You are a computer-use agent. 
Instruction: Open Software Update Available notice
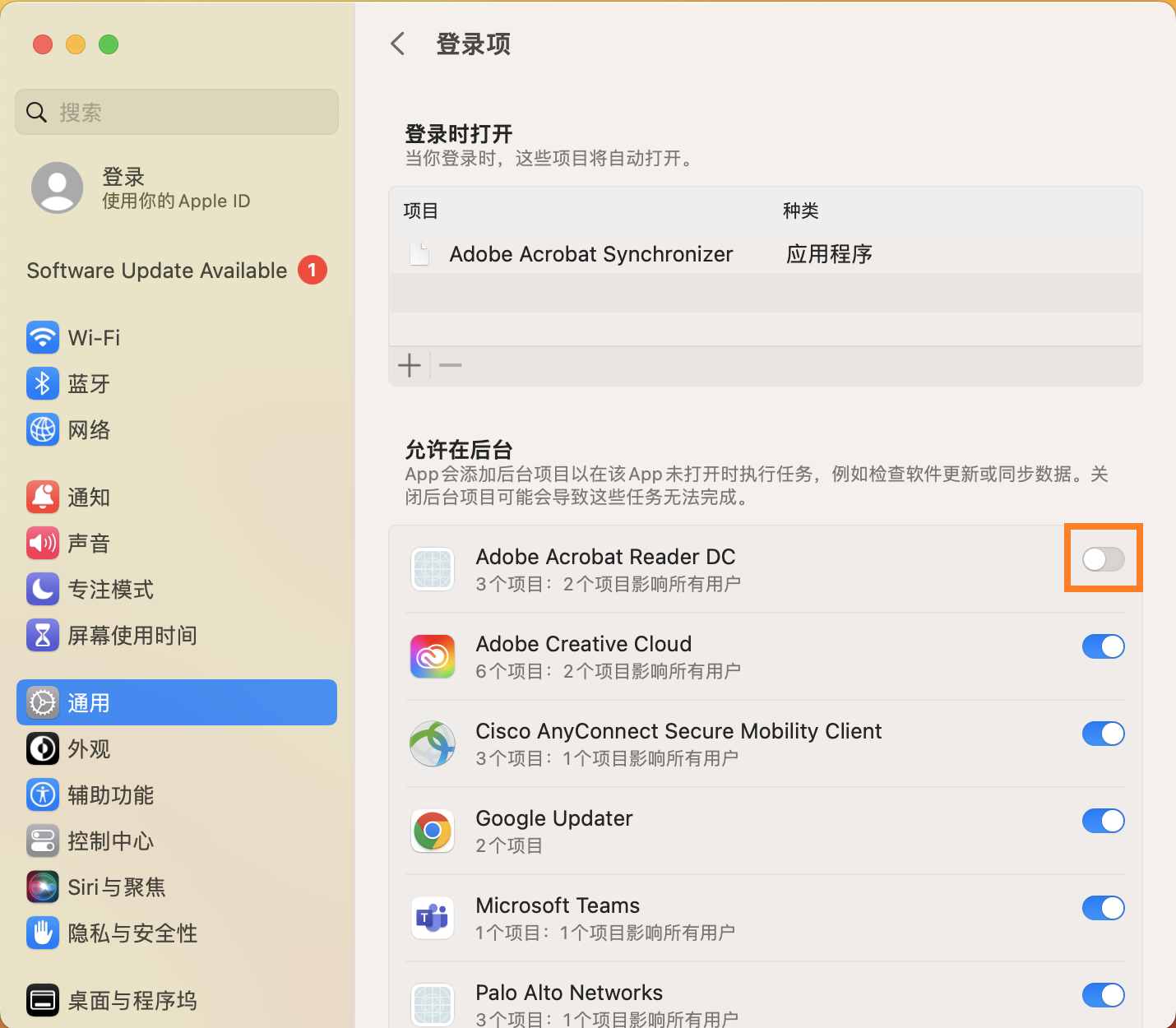[x=156, y=270]
